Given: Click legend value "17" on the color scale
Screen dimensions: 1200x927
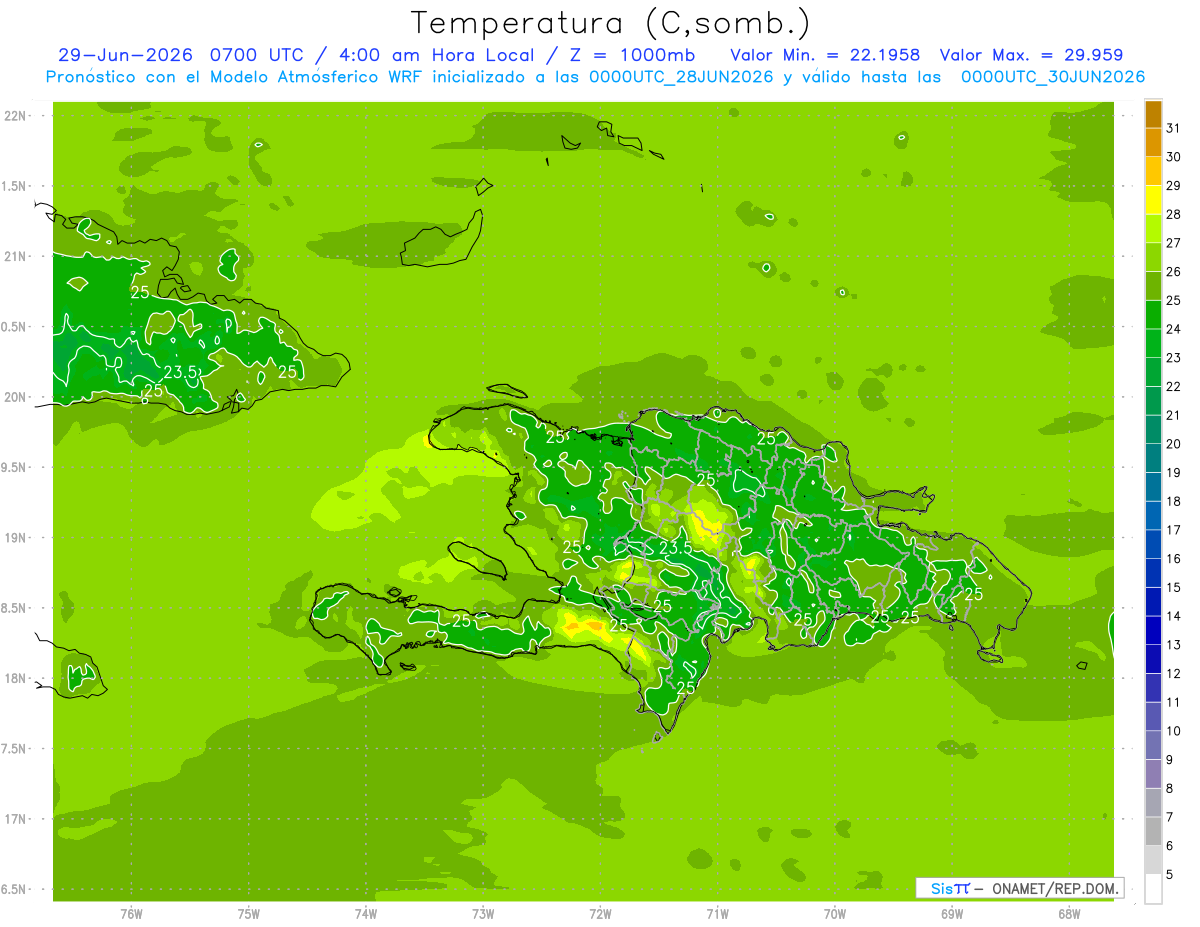Looking at the screenshot, I should pyautogui.click(x=1174, y=530).
